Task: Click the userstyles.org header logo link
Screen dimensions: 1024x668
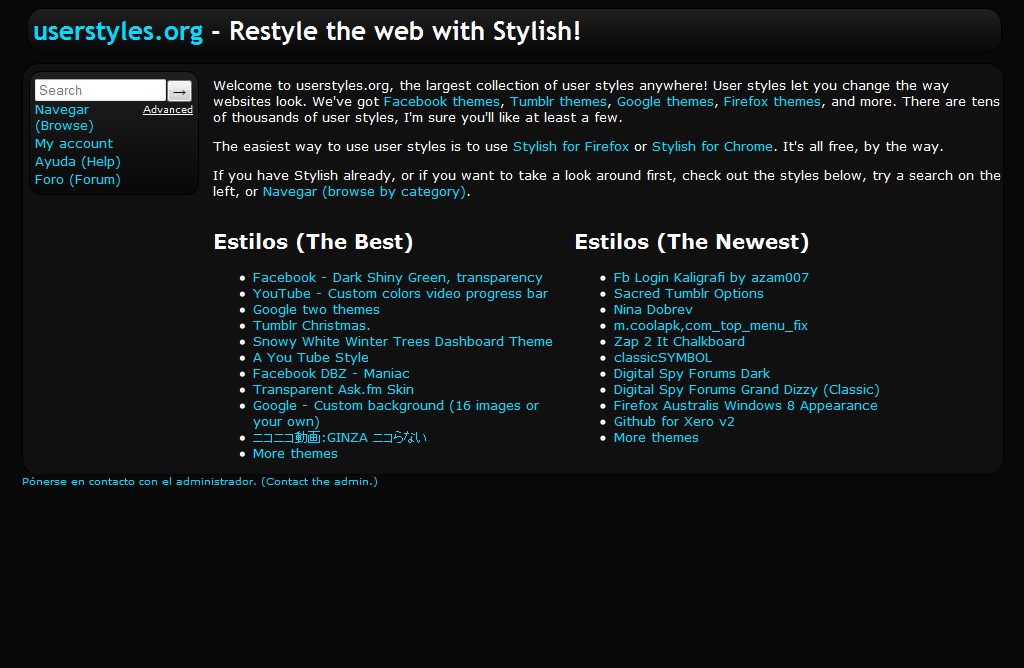Action: click(x=118, y=31)
